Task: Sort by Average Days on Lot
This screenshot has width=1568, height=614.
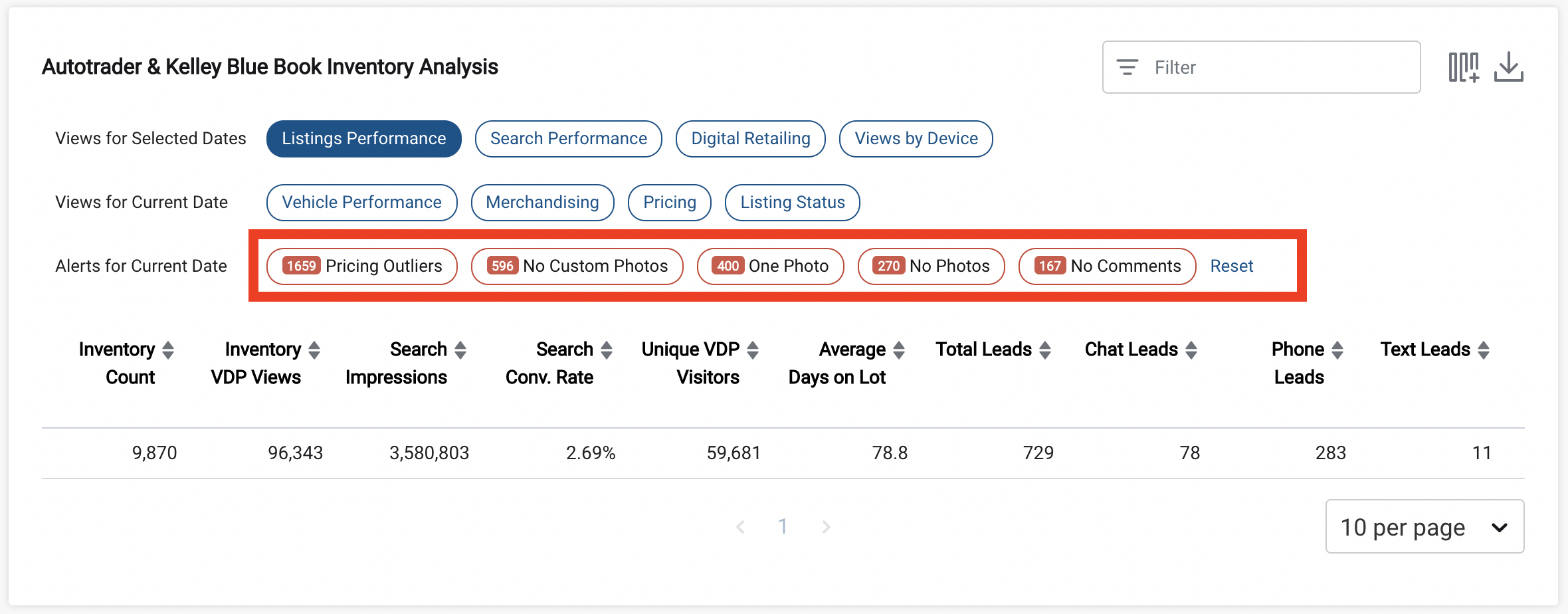Action: [x=899, y=350]
